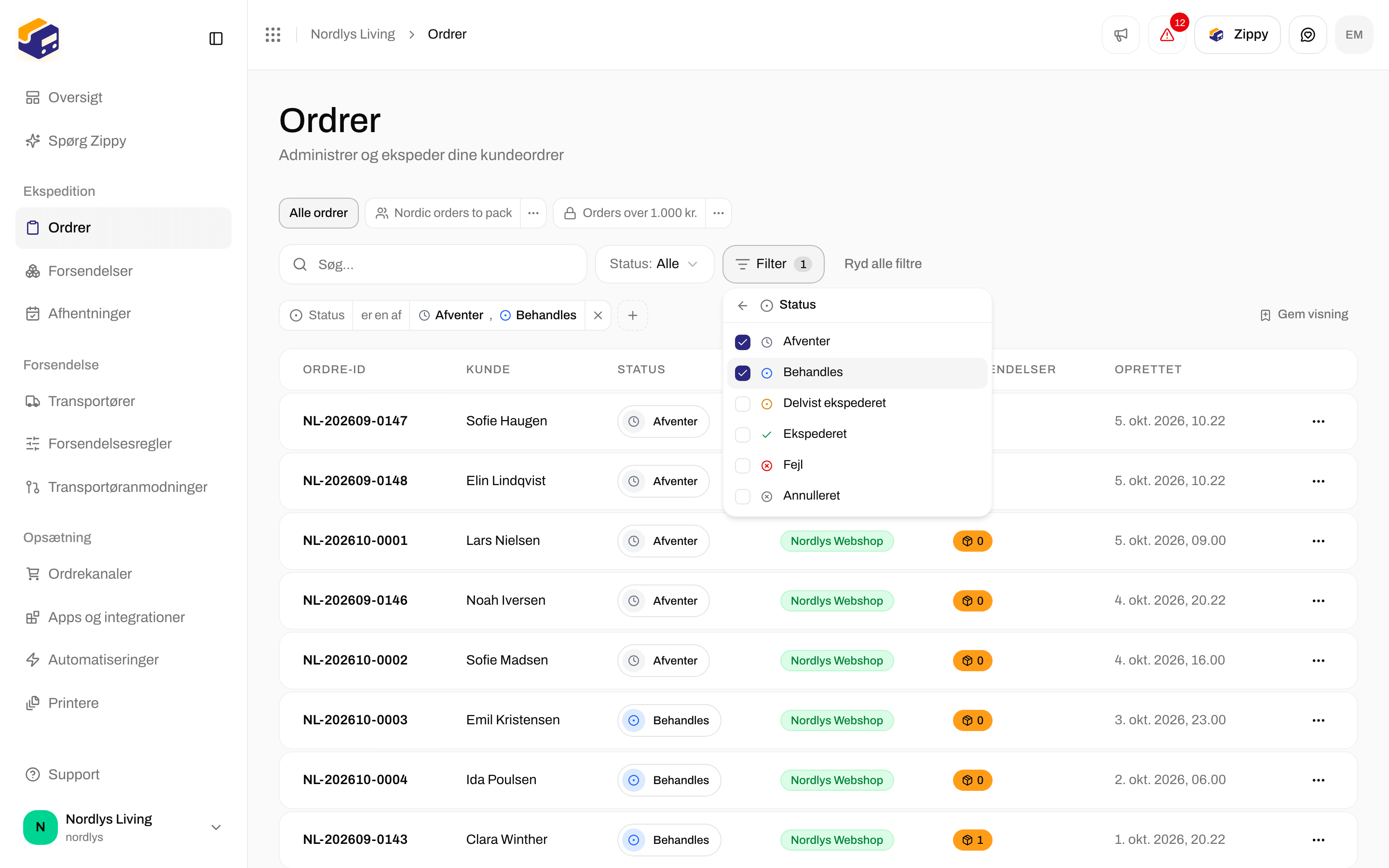Open order NL-202609-0146
Screen dimensions: 1389x868
click(x=354, y=600)
